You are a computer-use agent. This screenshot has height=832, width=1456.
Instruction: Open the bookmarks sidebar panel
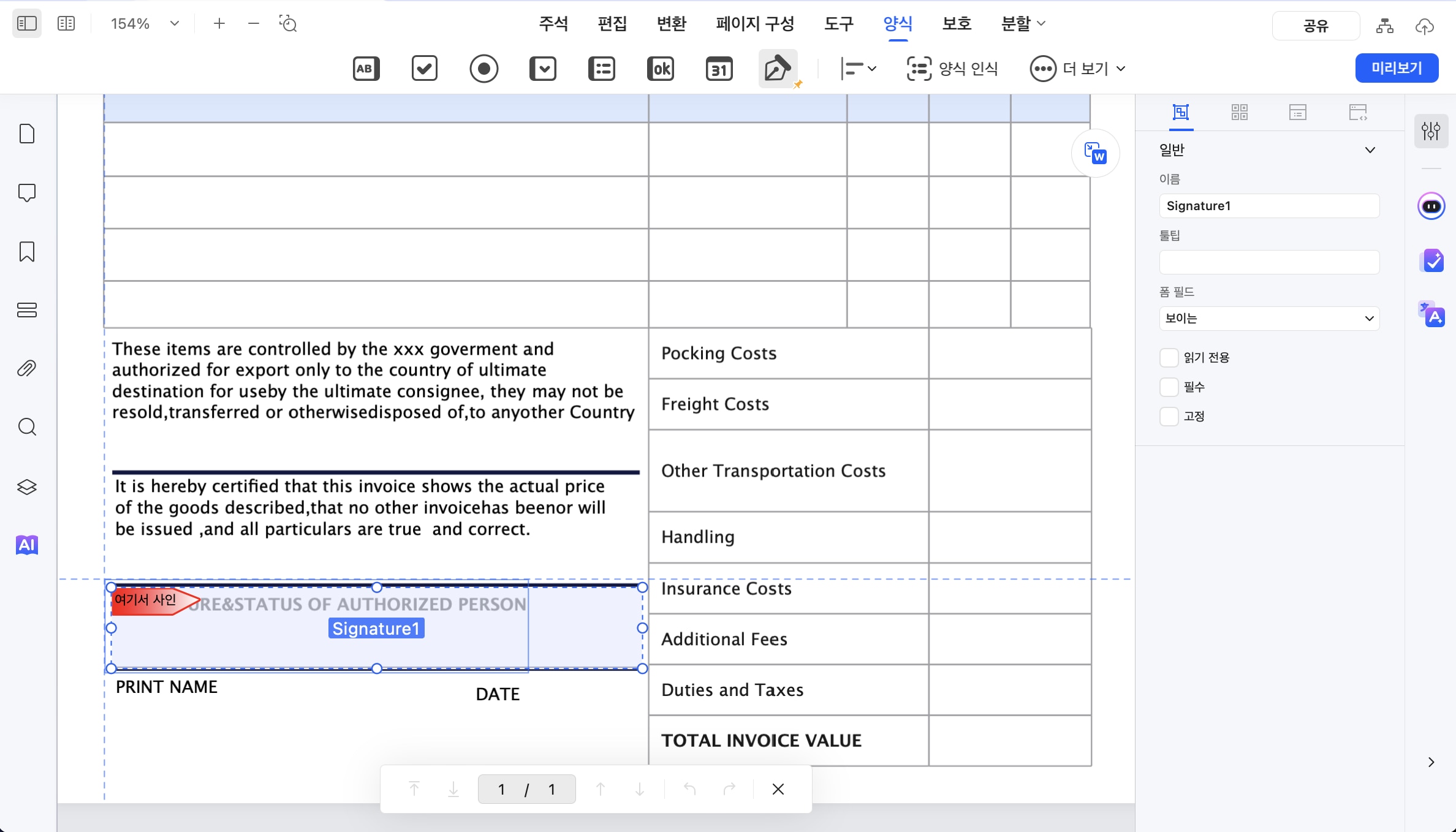[x=27, y=252]
